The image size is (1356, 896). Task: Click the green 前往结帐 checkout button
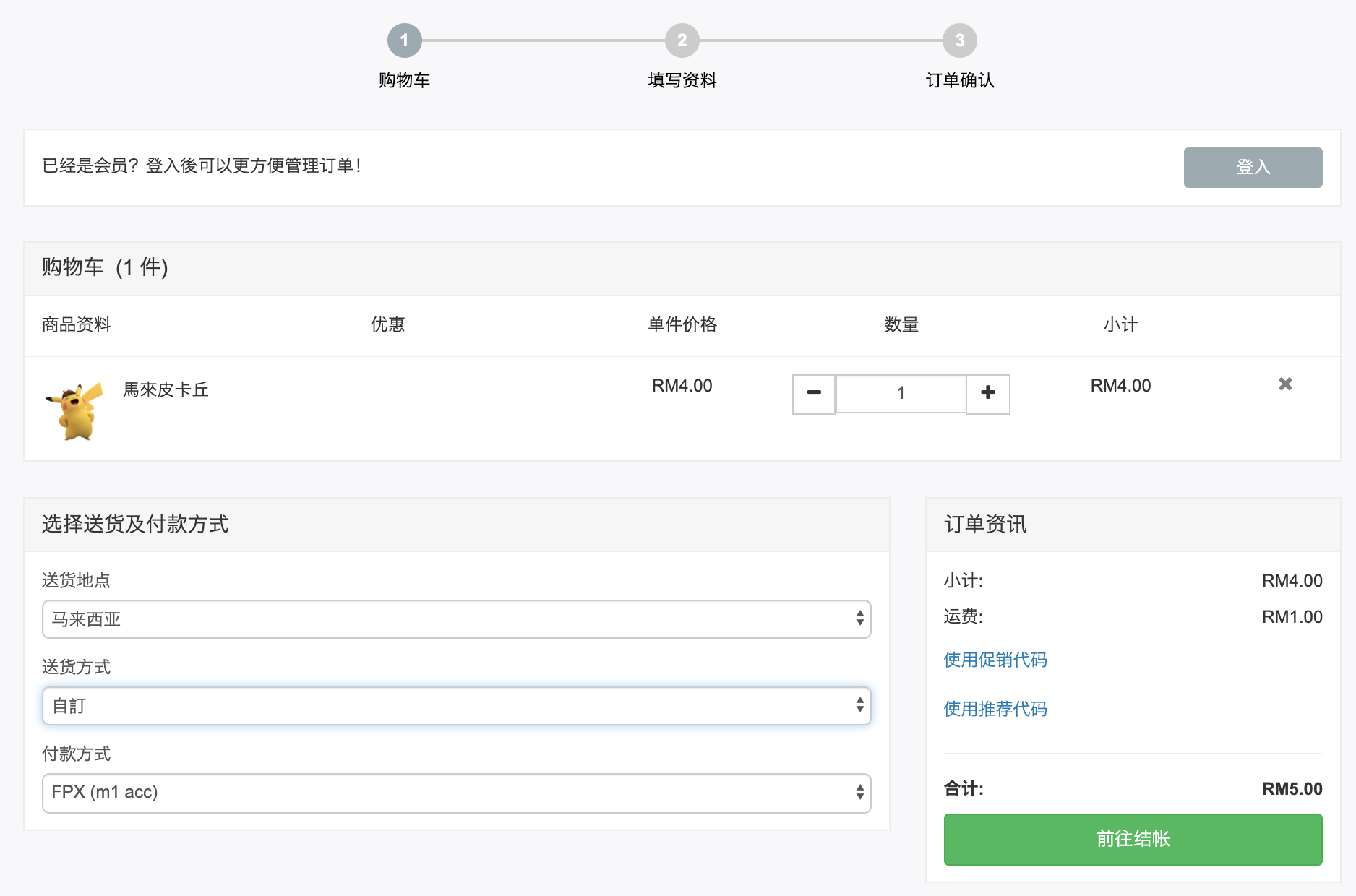[1133, 839]
